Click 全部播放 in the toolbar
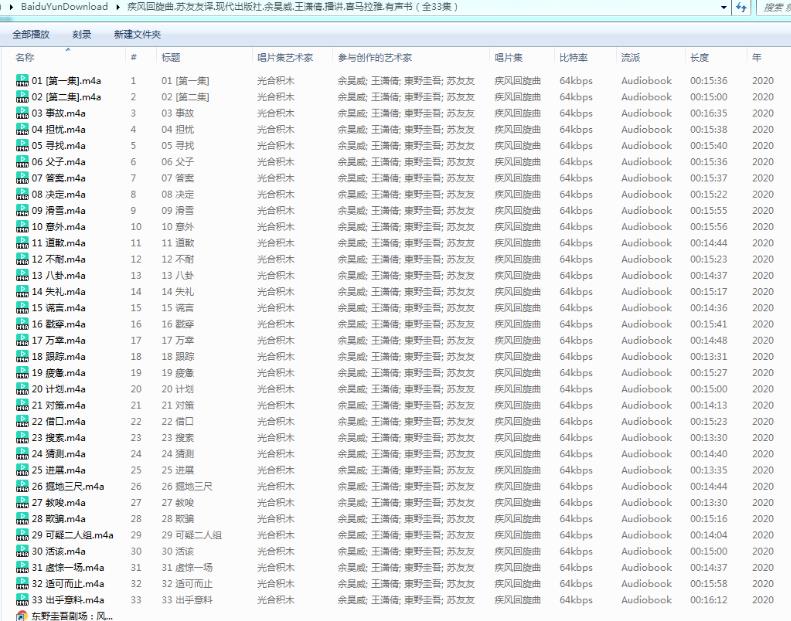791x621 pixels. 33,35
